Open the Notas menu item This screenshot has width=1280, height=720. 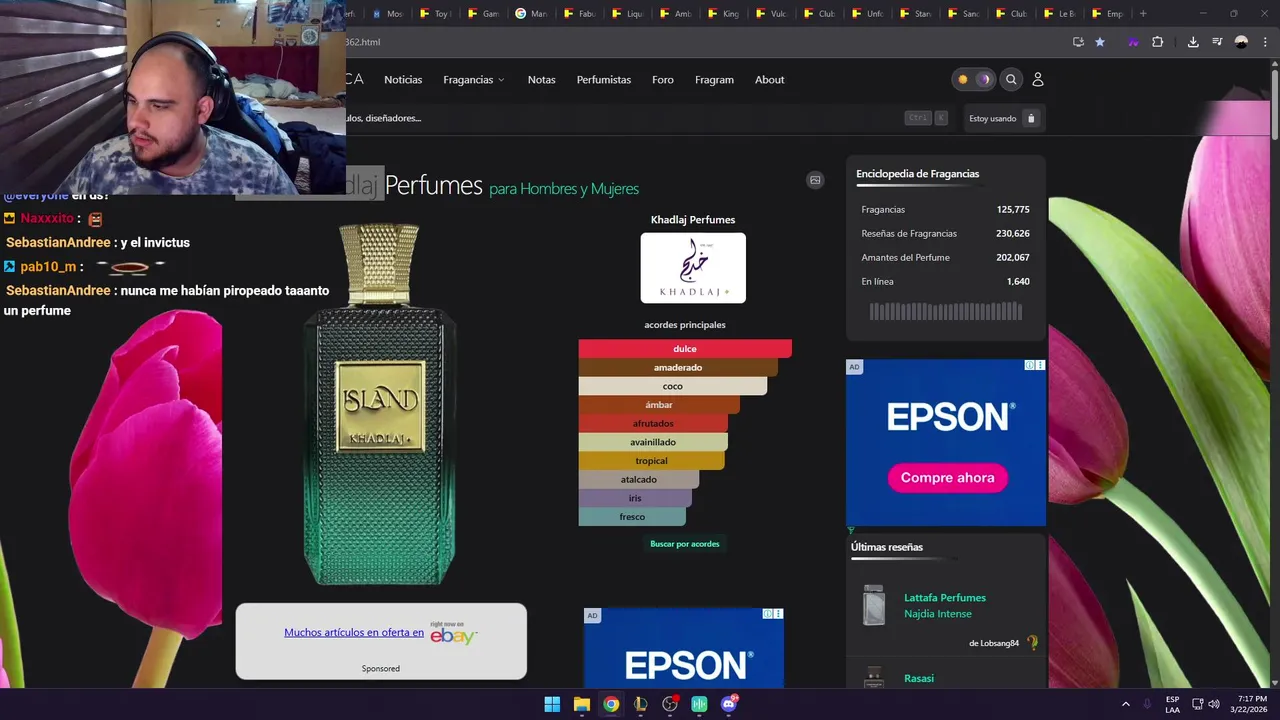pos(541,80)
